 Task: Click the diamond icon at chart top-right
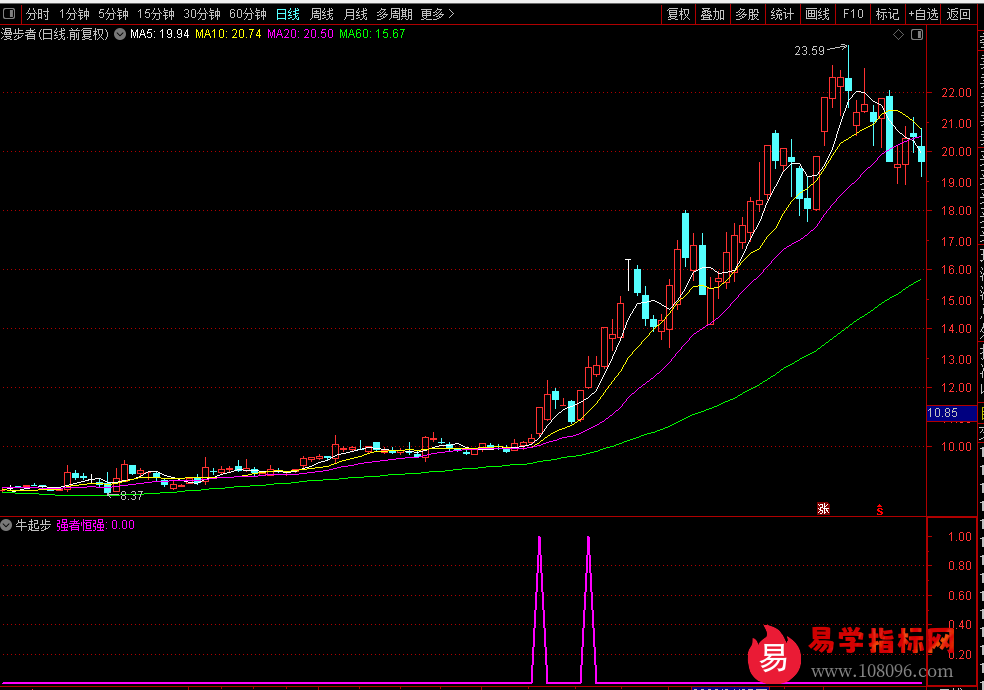coord(899,34)
